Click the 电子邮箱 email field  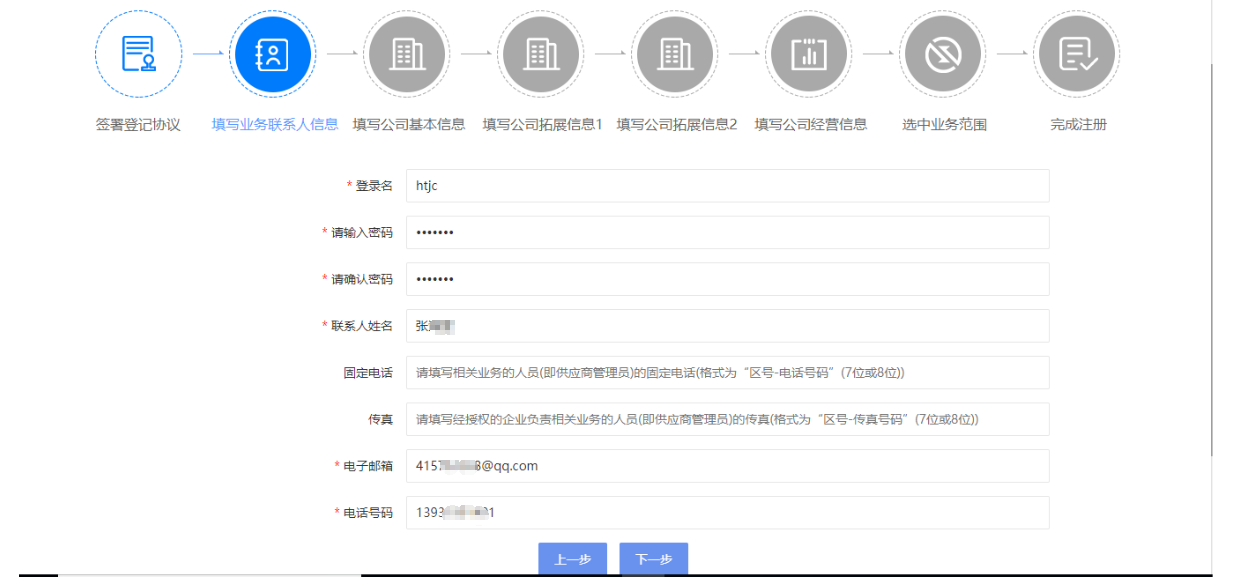tap(727, 466)
